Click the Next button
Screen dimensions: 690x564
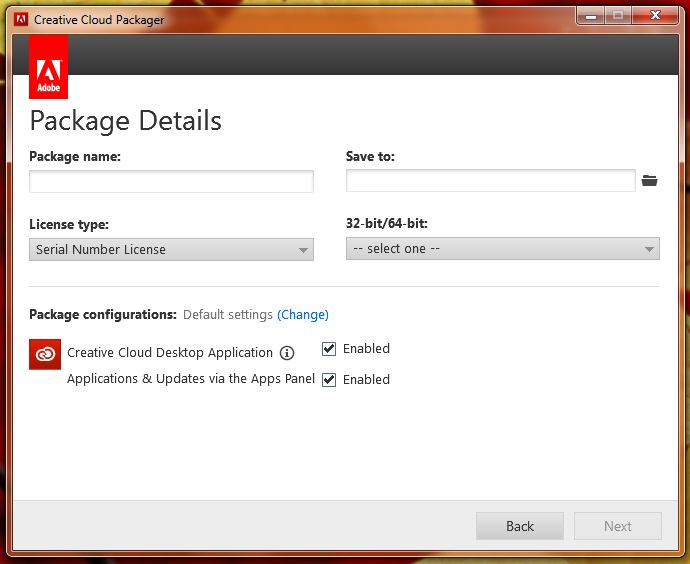coord(617,526)
